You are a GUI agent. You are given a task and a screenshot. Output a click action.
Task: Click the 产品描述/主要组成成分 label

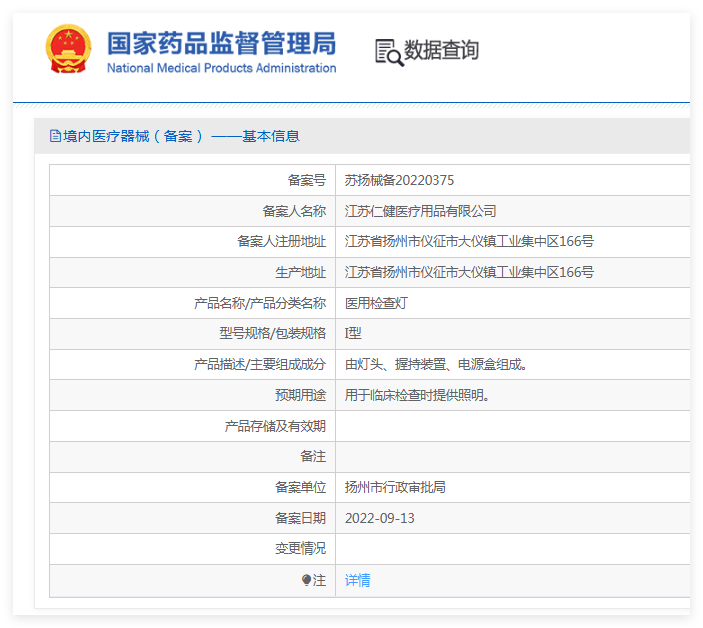[260, 364]
